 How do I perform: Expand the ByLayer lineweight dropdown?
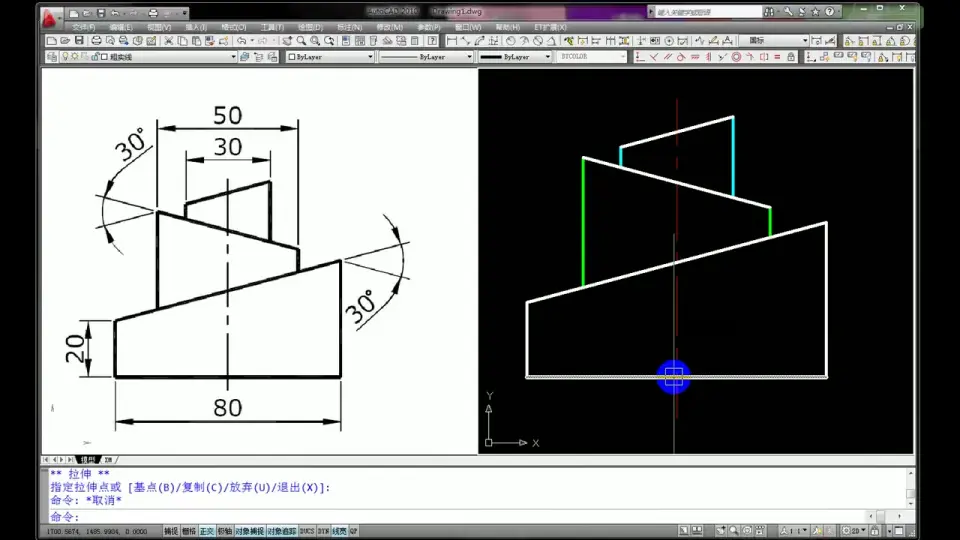[547, 57]
